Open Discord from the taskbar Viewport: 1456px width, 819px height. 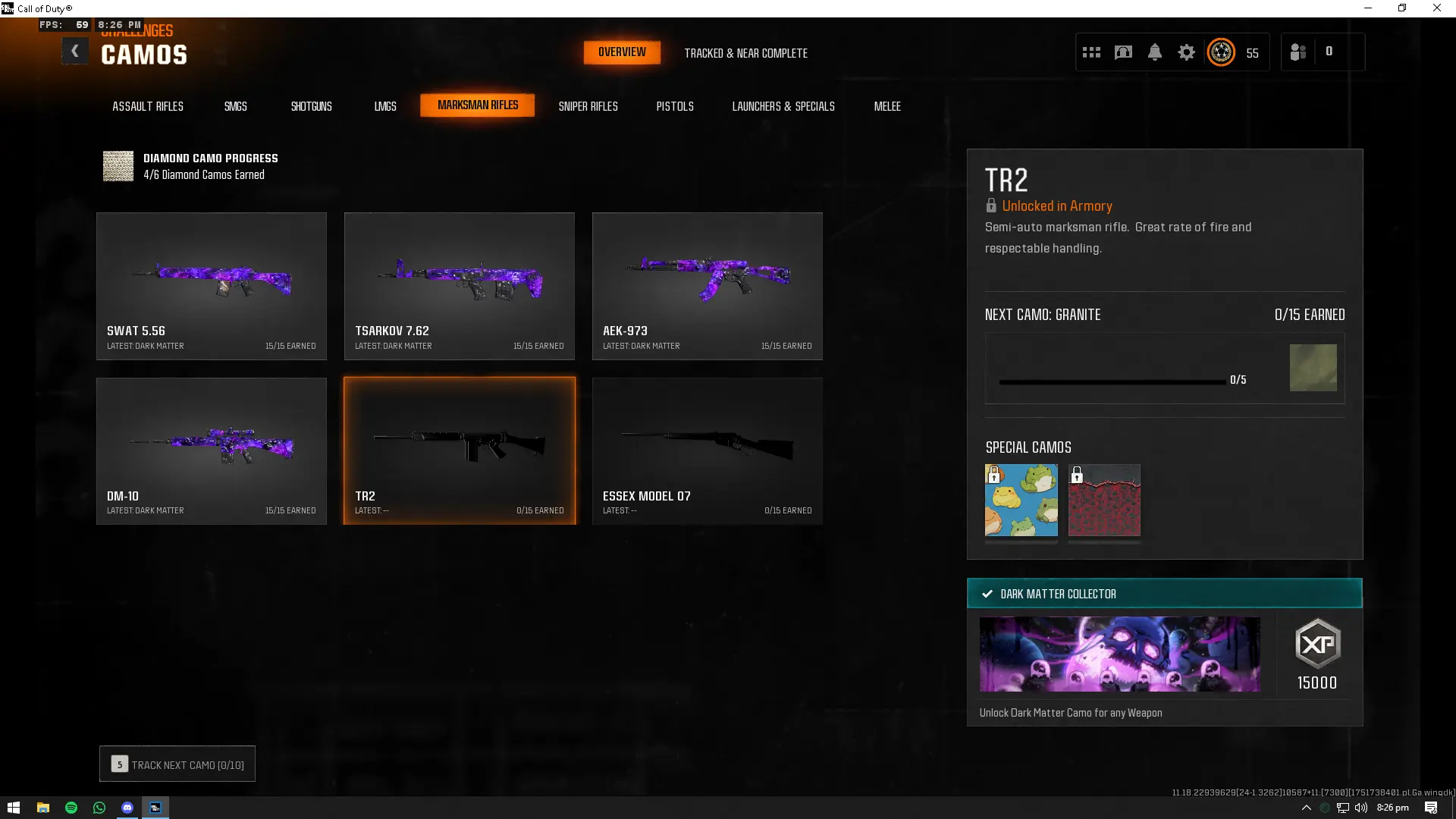pos(127,808)
